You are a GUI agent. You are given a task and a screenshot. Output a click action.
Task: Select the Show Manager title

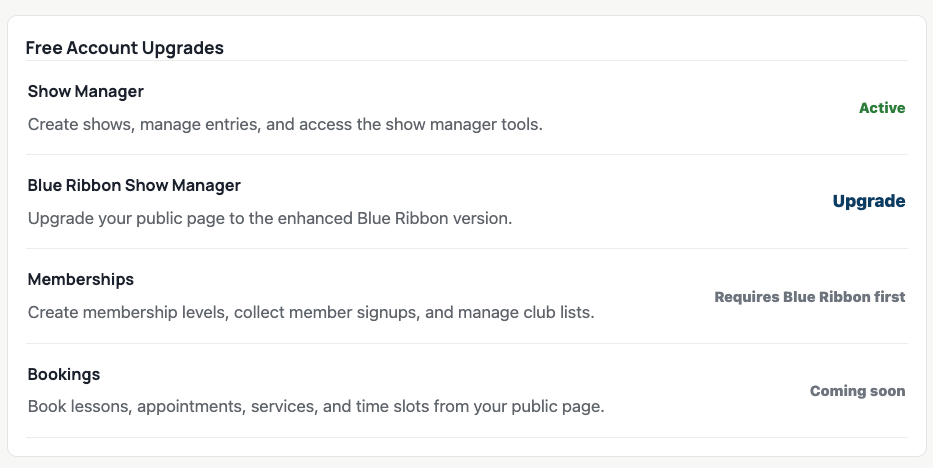(x=86, y=91)
